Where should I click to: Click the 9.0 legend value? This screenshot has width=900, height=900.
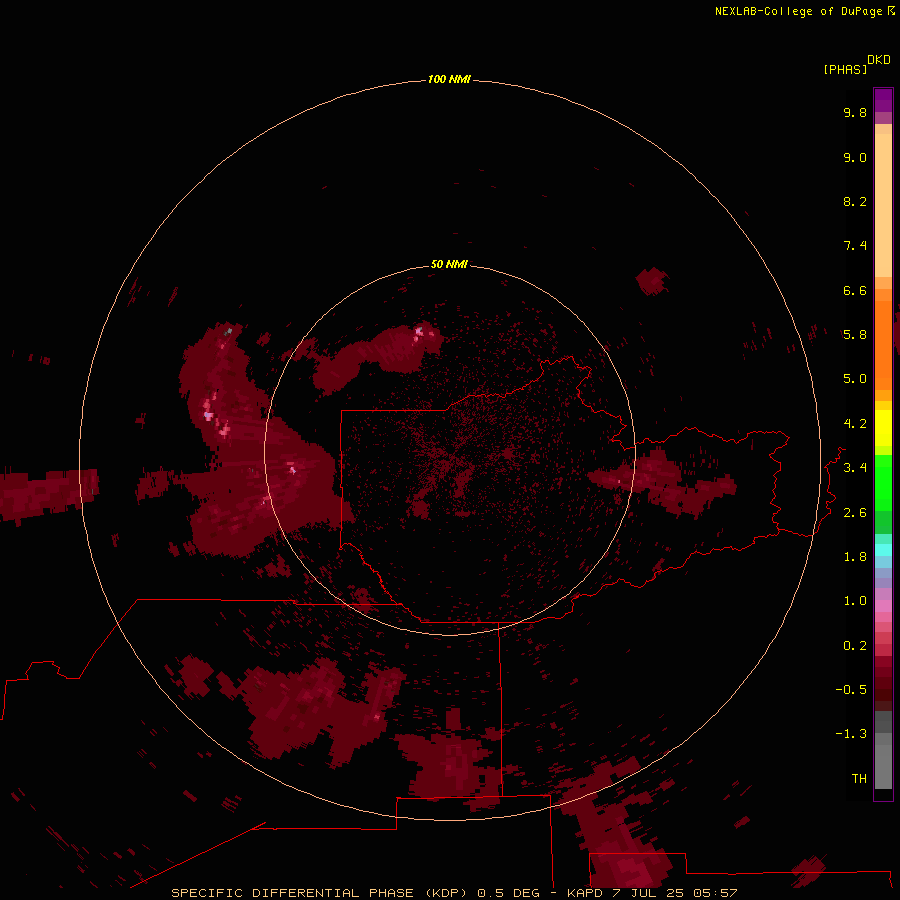pyautogui.click(x=855, y=157)
